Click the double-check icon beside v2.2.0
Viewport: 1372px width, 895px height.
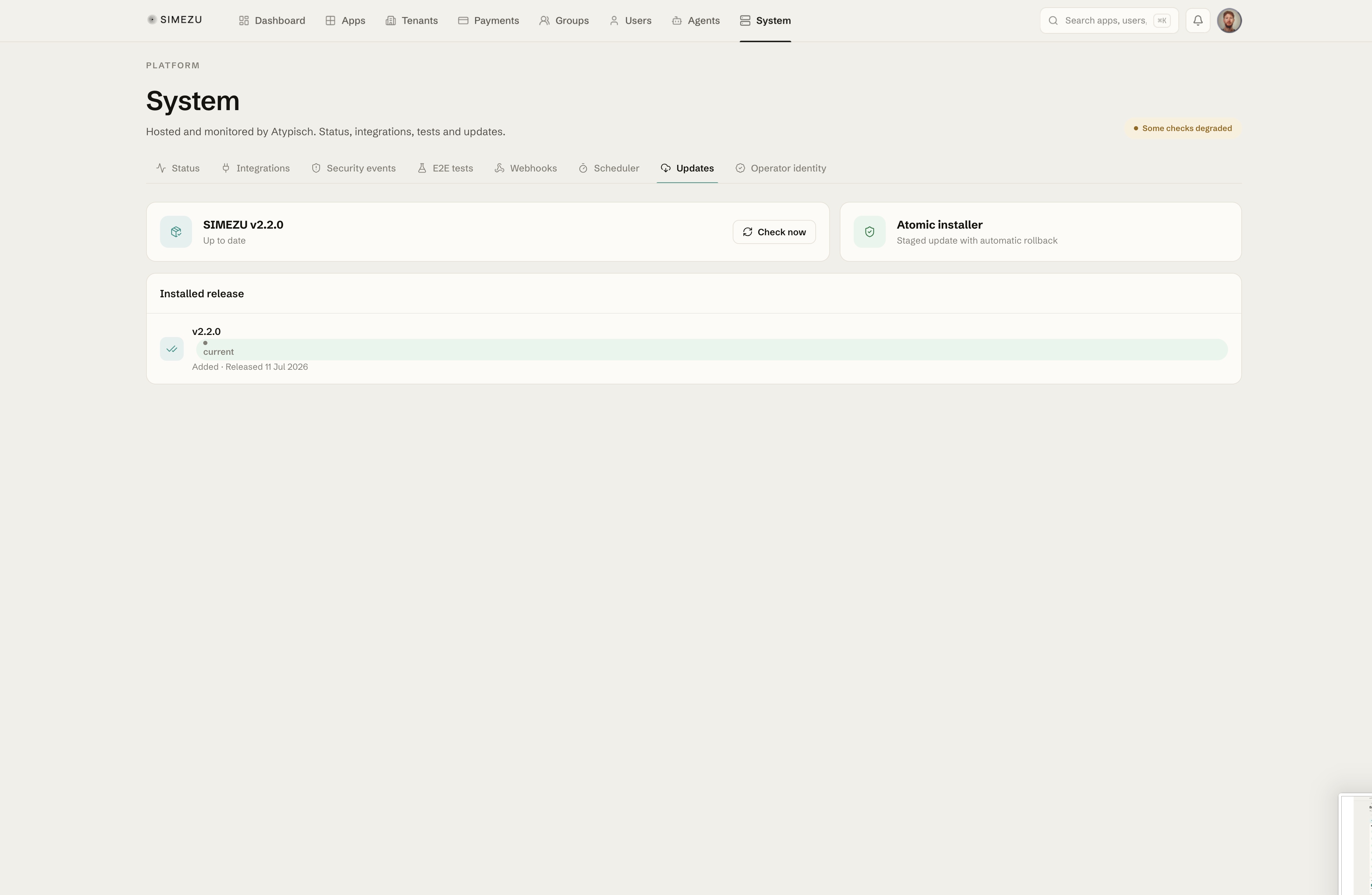click(x=172, y=349)
